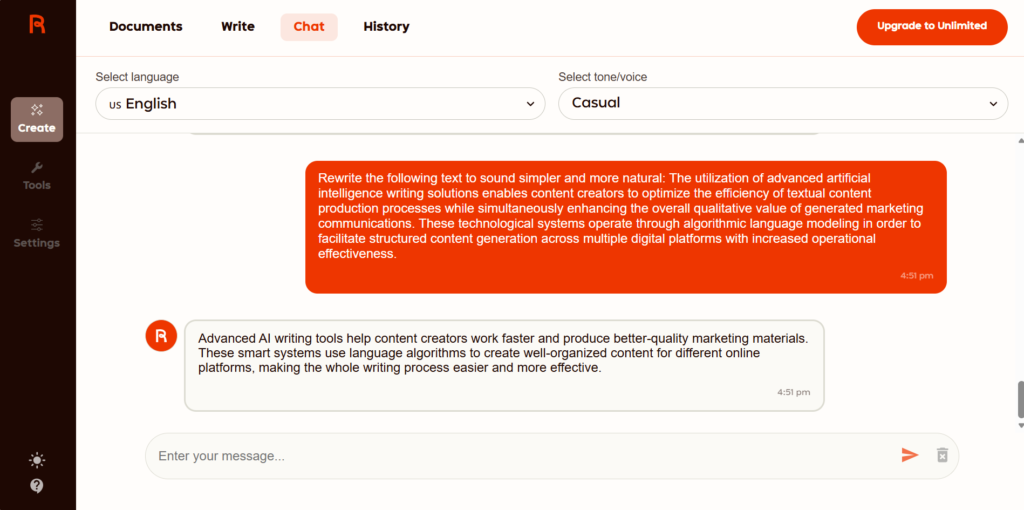The height and width of the screenshot is (510, 1024).
Task: Click the Enter your message input field
Action: [520, 456]
